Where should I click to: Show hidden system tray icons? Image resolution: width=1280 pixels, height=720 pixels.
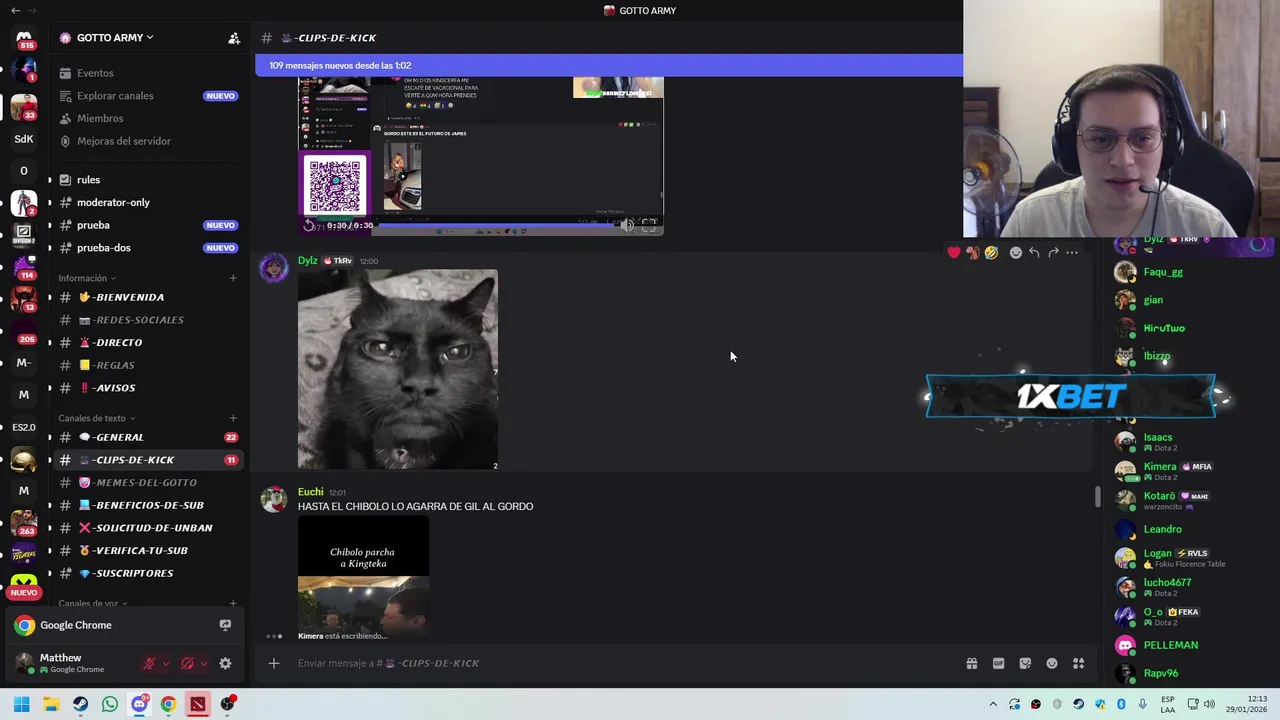coord(993,704)
